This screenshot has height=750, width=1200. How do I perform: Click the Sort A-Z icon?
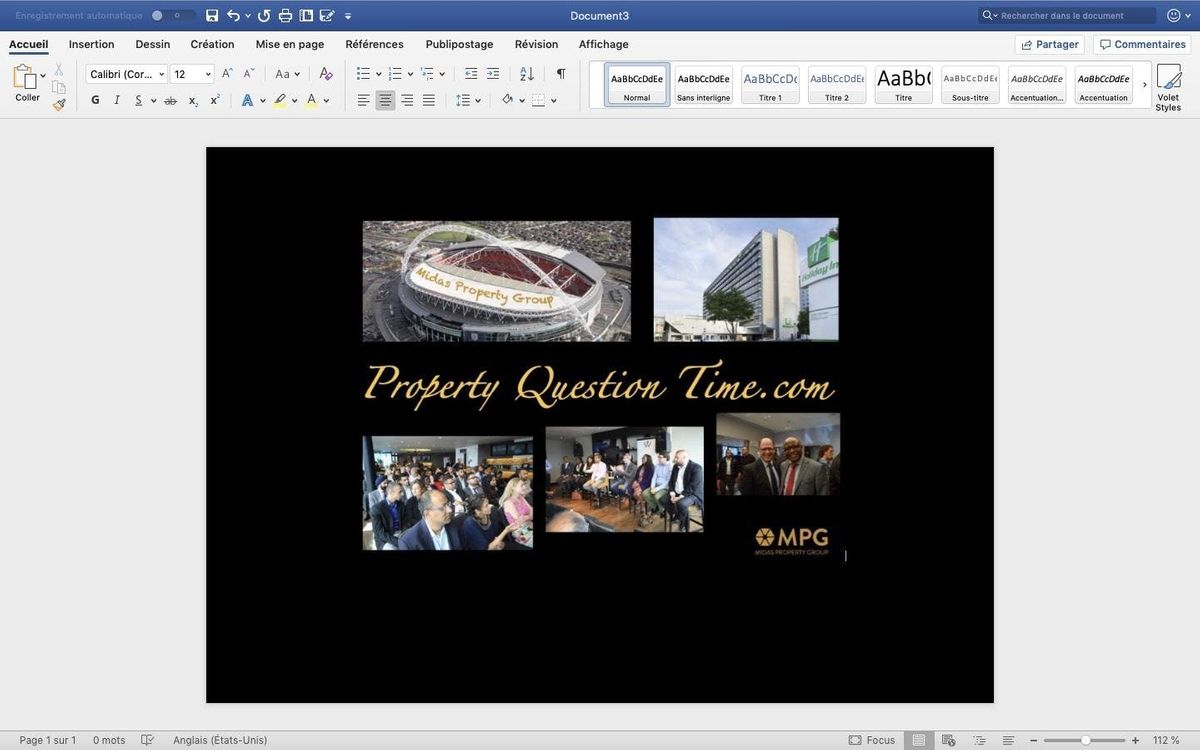click(527, 74)
